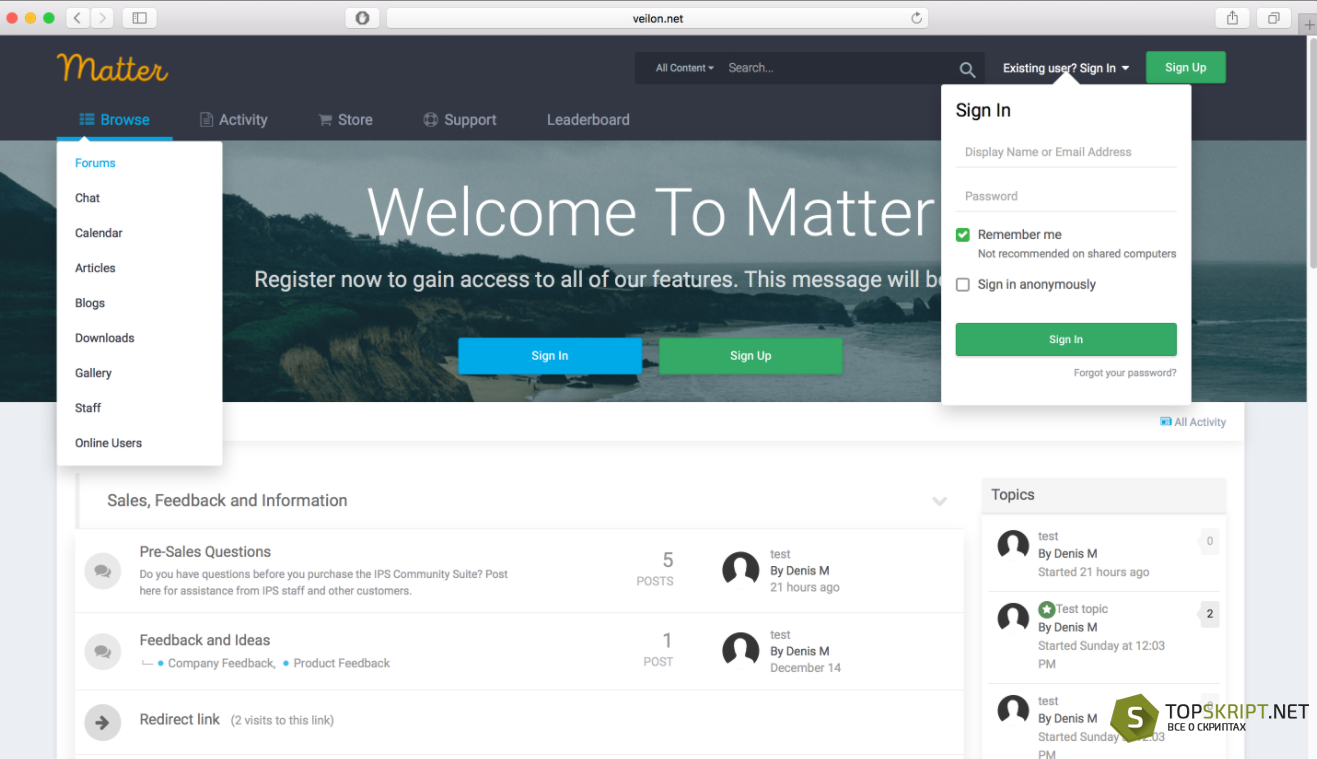Click the Feedback and Ideas forum bubble icon
The height and width of the screenshot is (759, 1317).
[x=102, y=652]
